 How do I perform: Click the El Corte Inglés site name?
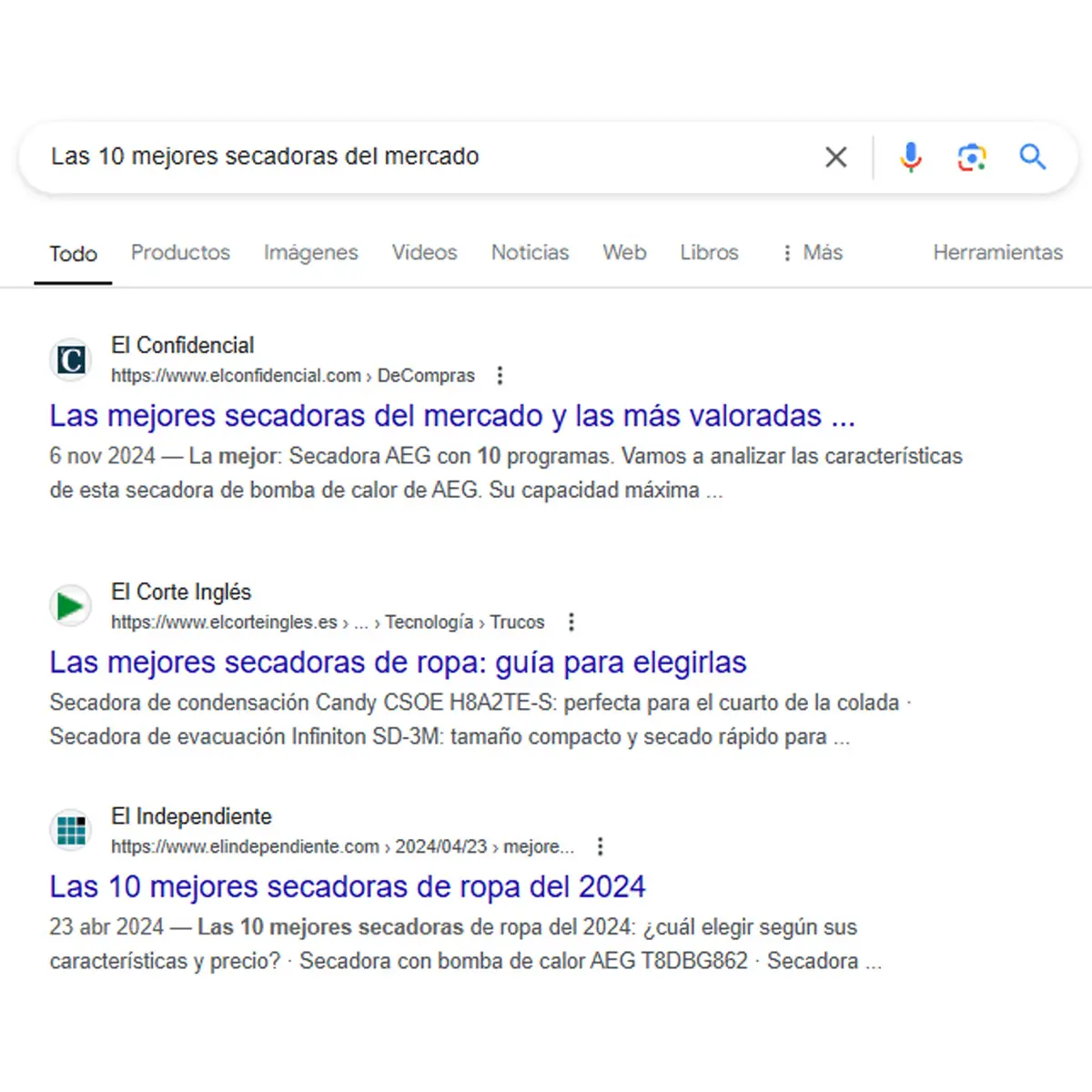pos(181,592)
